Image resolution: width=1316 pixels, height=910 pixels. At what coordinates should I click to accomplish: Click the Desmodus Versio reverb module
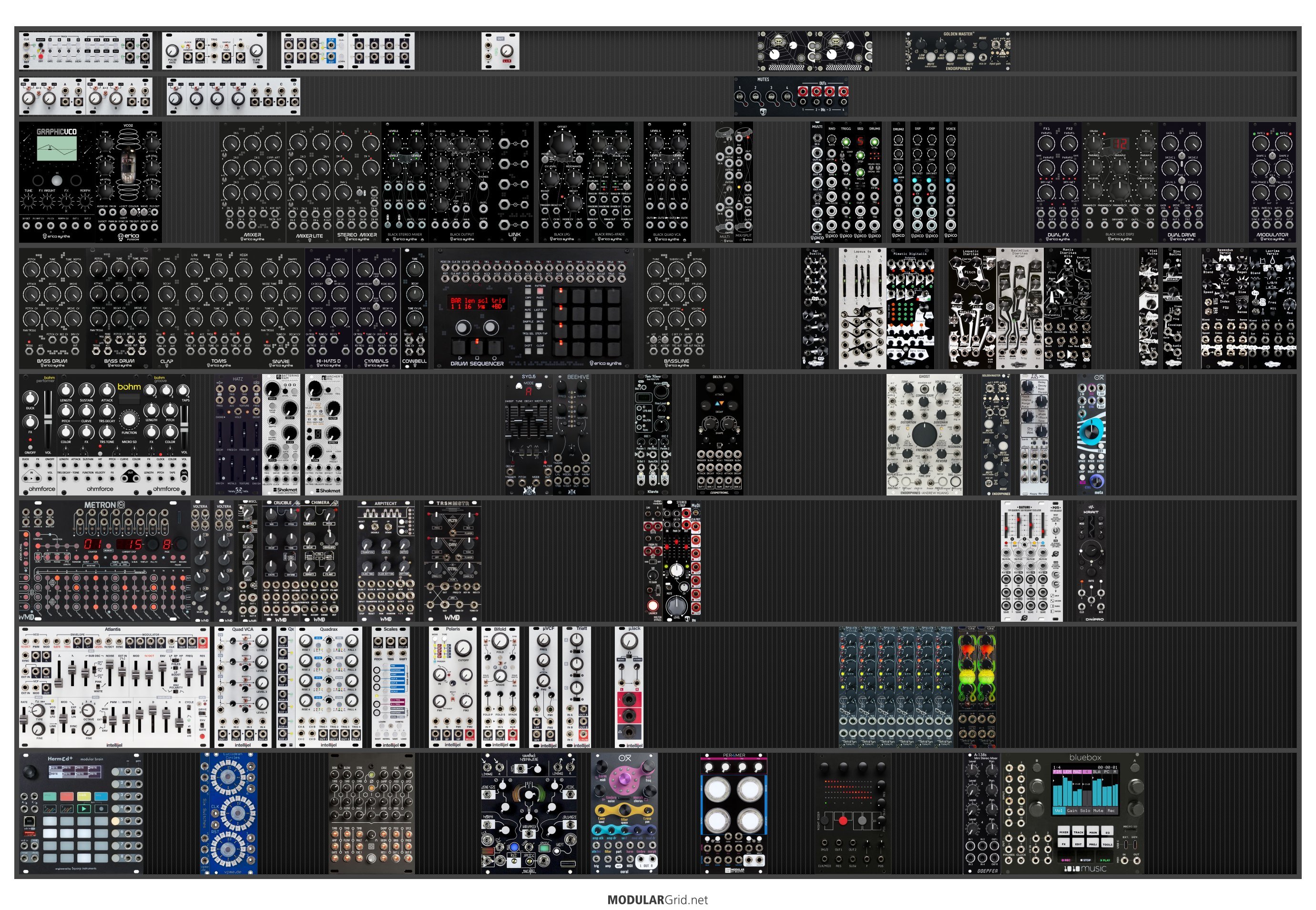coord(1225,308)
